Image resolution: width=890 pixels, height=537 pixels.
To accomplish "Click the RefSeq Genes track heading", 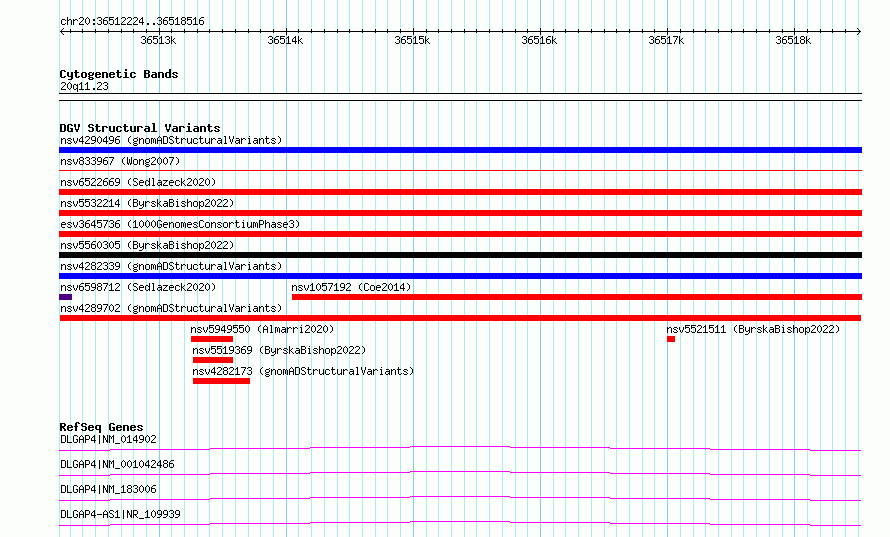I will (x=101, y=427).
